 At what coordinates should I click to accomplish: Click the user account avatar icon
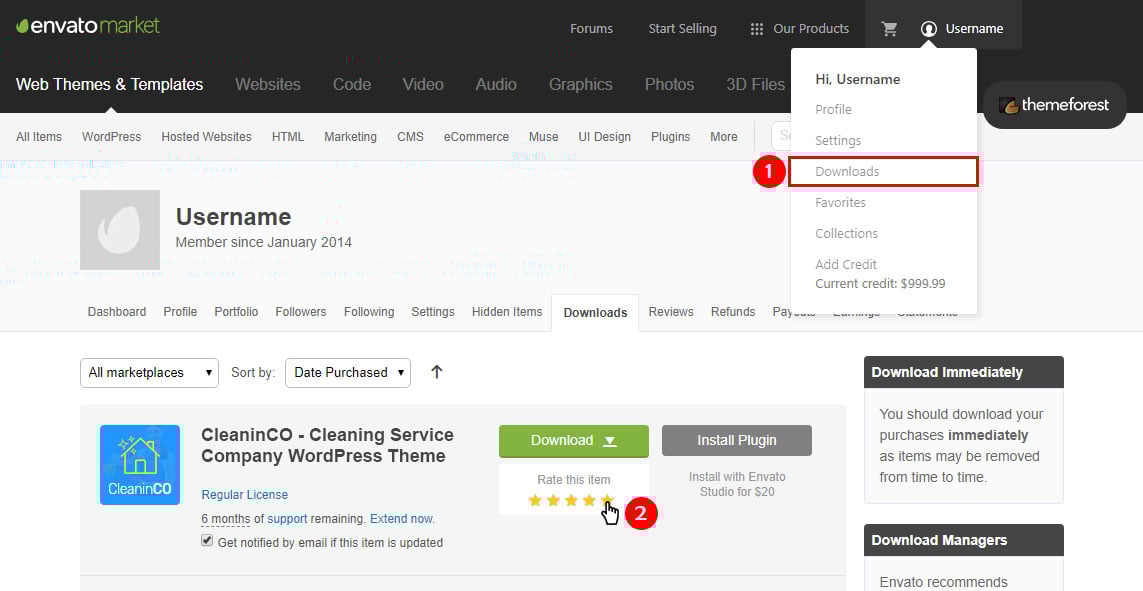[x=929, y=29]
